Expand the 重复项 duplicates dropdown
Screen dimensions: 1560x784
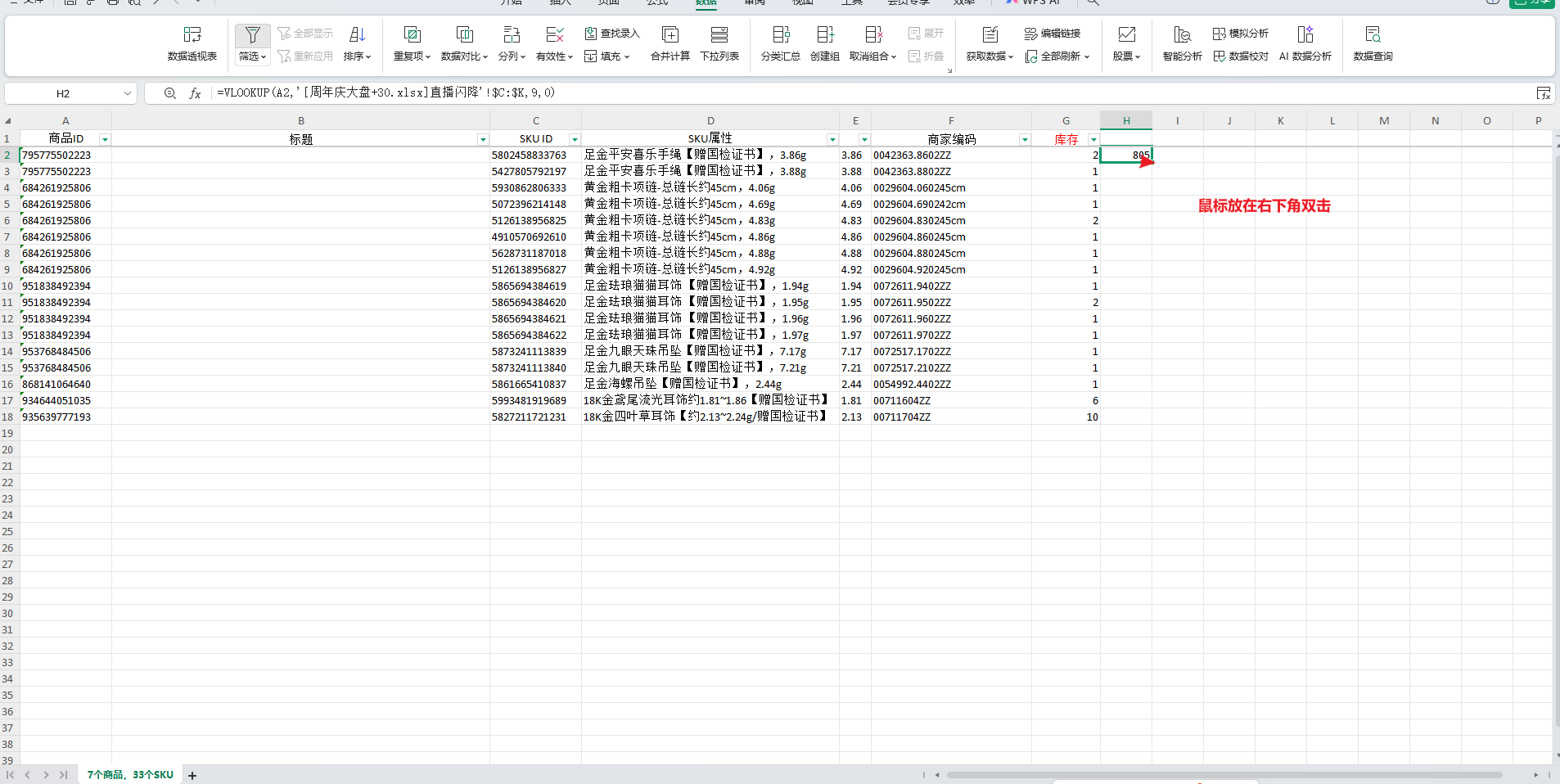pos(412,56)
